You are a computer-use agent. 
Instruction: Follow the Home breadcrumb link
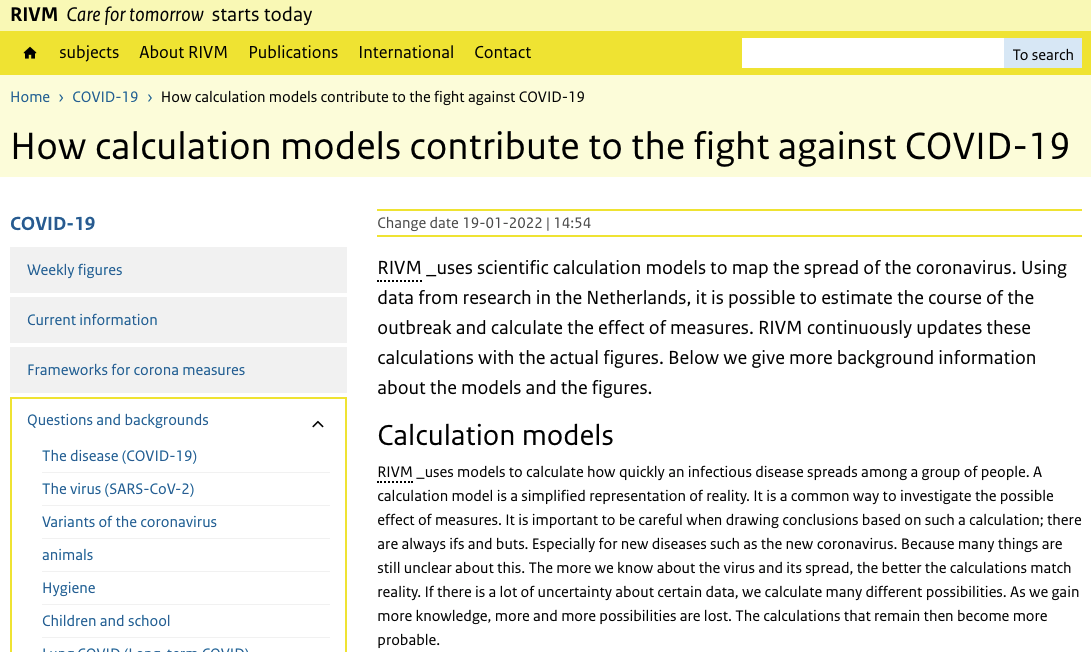[x=30, y=97]
